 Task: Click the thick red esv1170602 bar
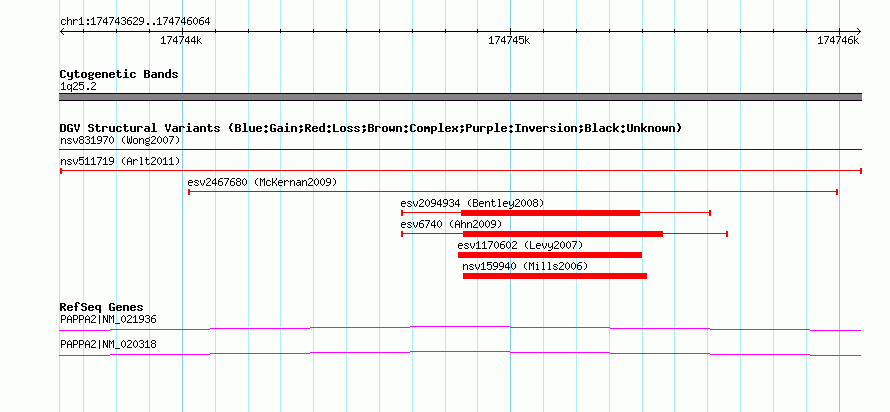pyautogui.click(x=550, y=255)
